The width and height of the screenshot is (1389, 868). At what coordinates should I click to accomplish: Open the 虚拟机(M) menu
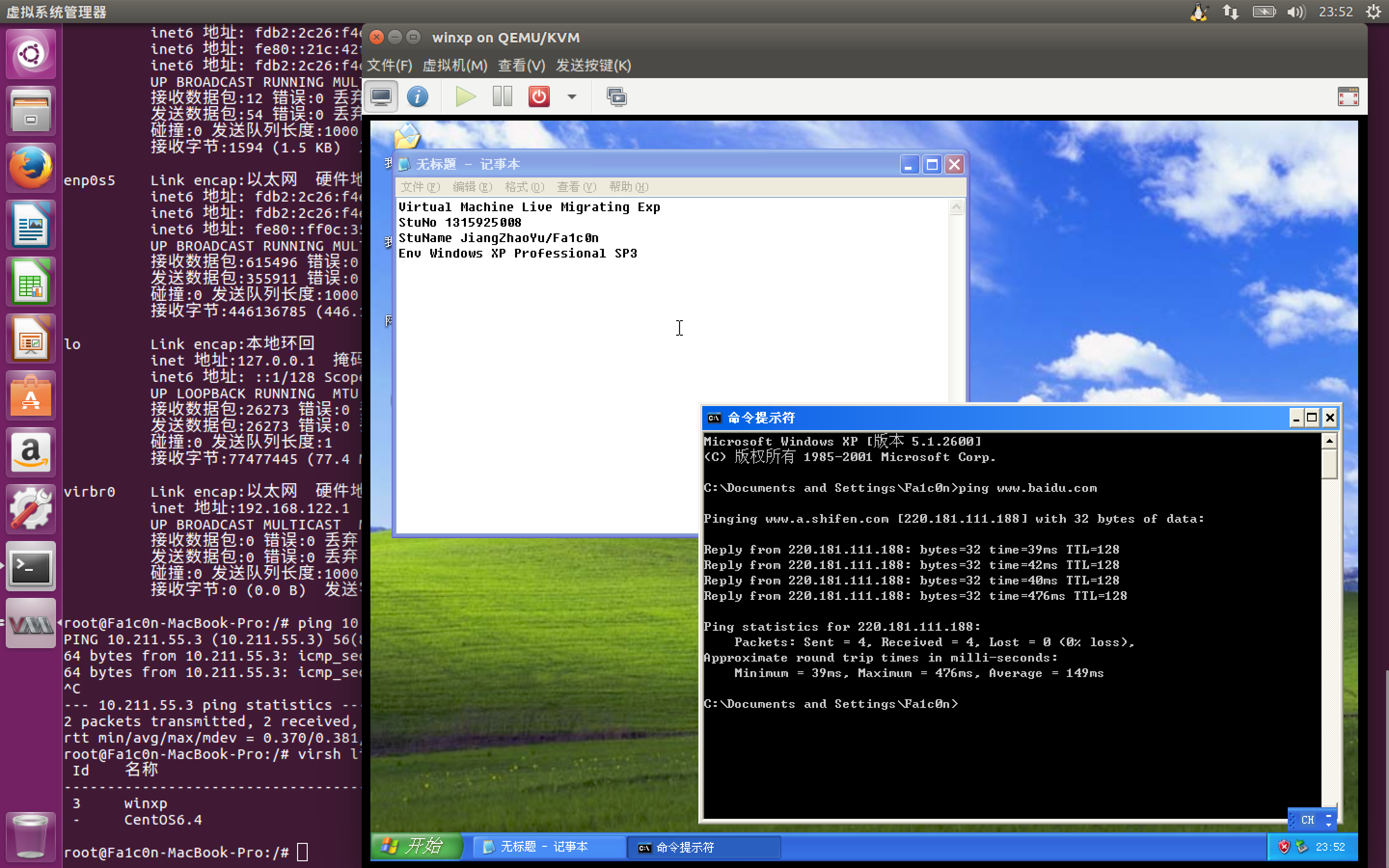click(455, 66)
